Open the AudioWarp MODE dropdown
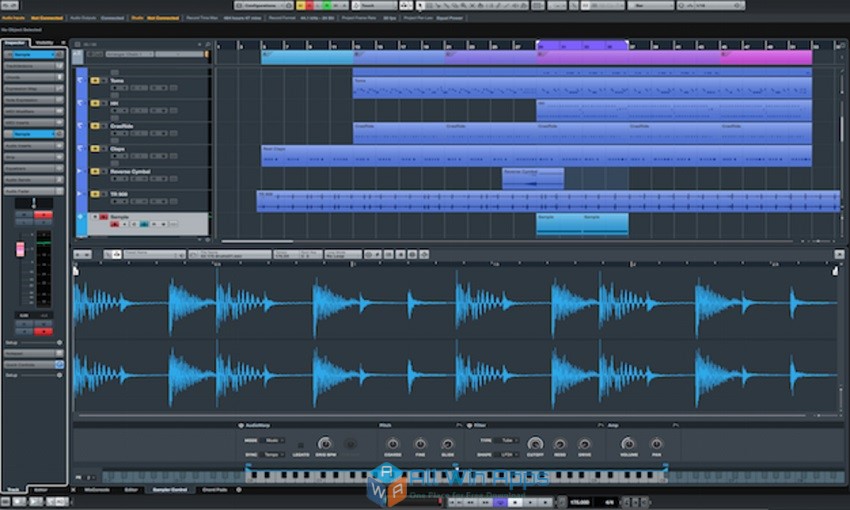The height and width of the screenshot is (510, 850). [x=274, y=441]
